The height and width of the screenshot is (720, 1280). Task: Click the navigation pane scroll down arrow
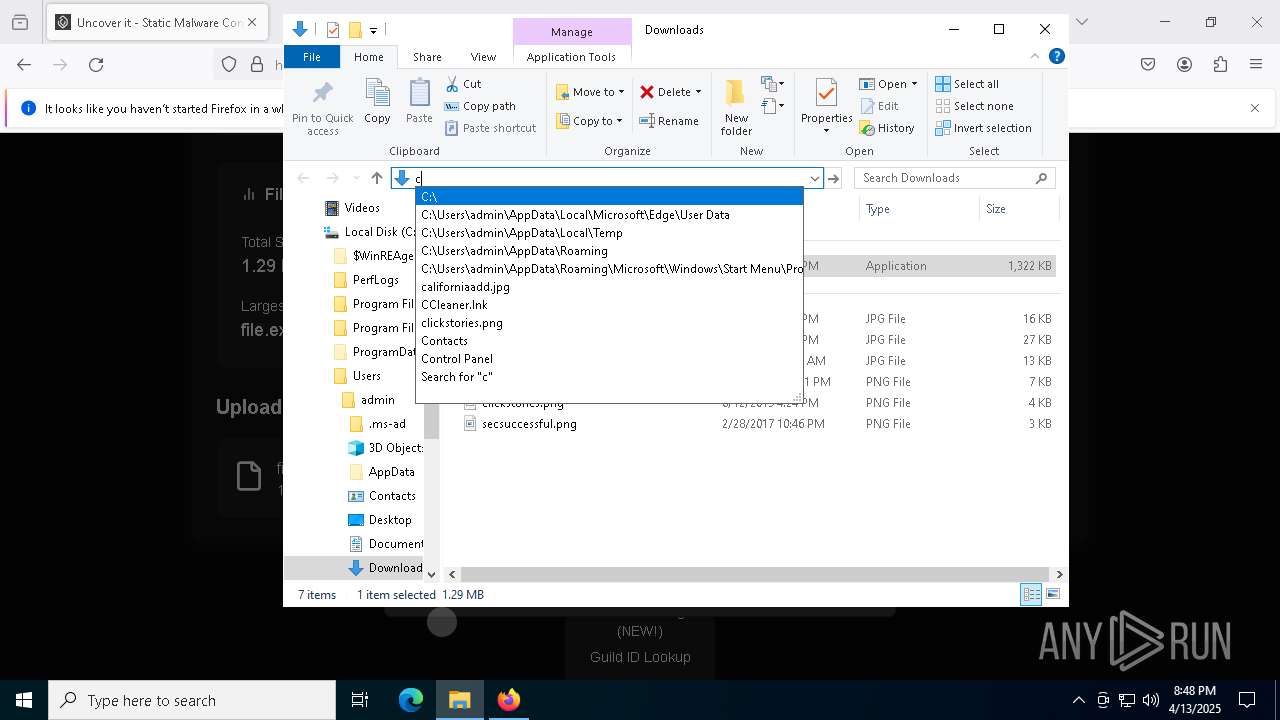[x=431, y=574]
